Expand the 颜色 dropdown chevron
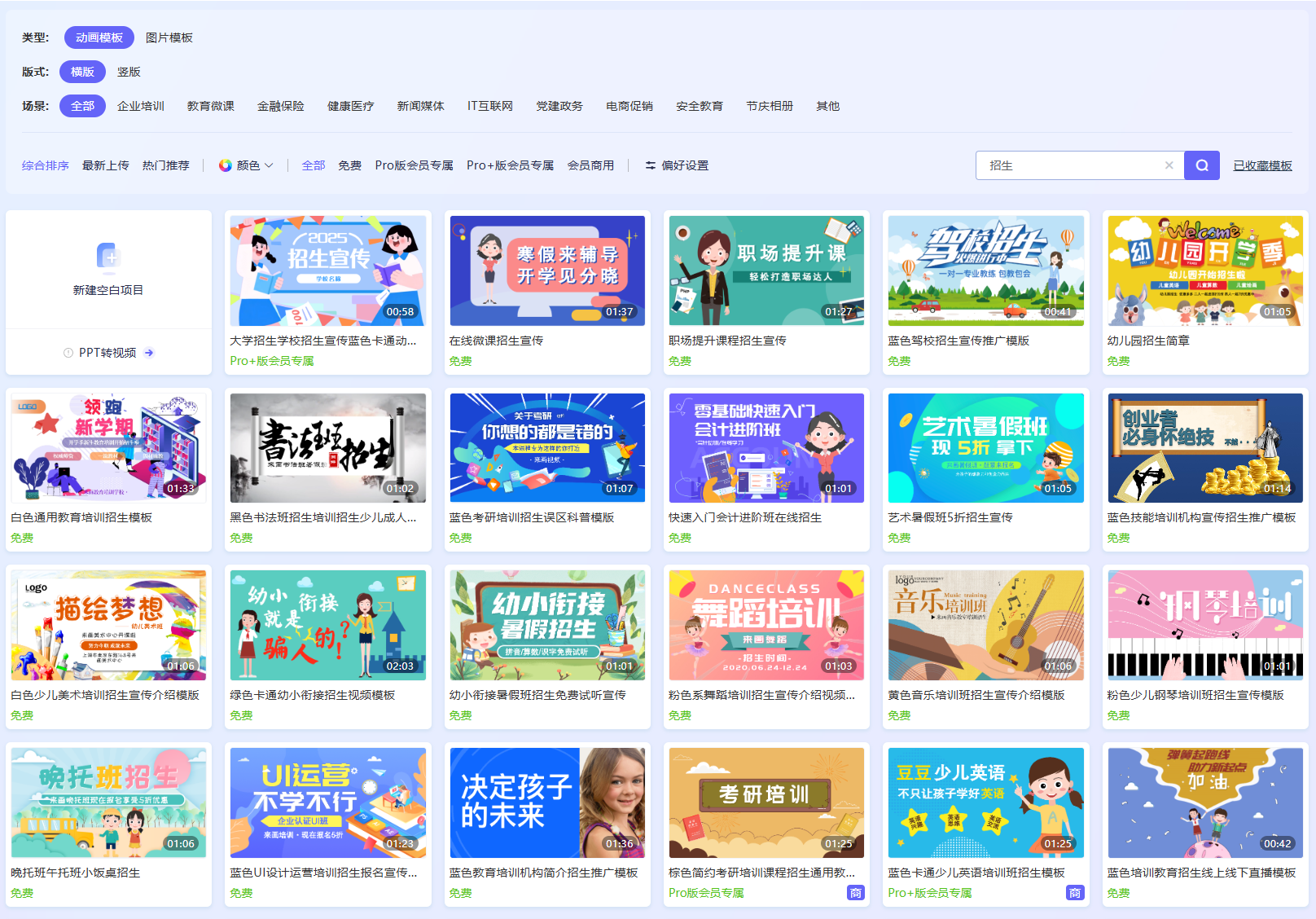This screenshot has width=1316, height=919. pos(269,165)
